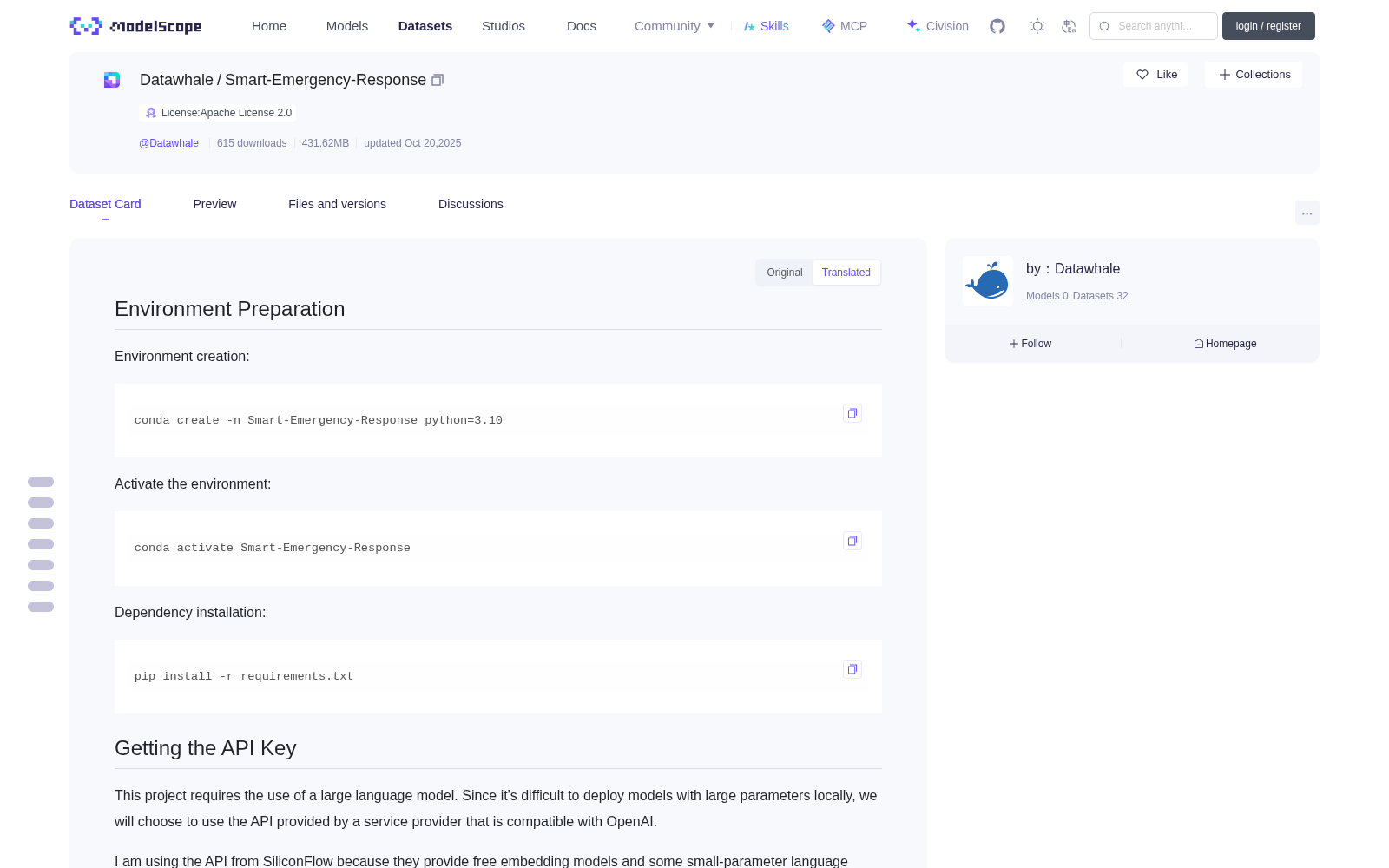
Task: Go to the Home page
Action: point(269,26)
